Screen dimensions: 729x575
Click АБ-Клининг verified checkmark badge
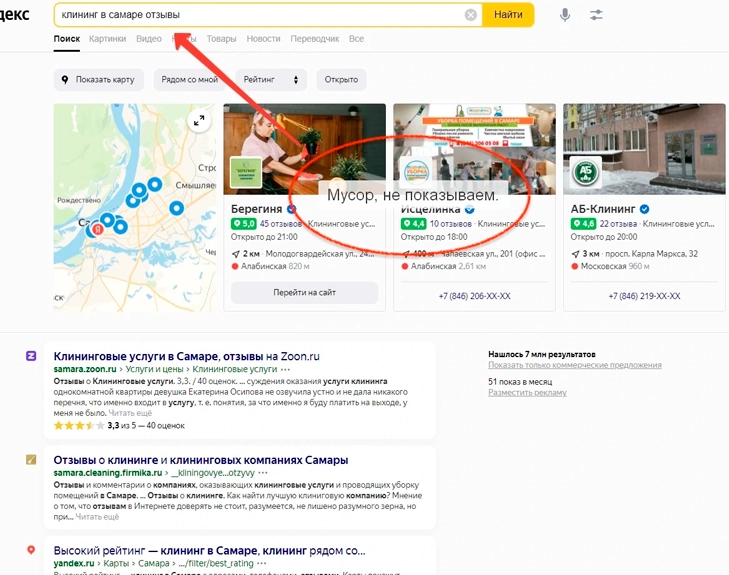[x=644, y=209]
